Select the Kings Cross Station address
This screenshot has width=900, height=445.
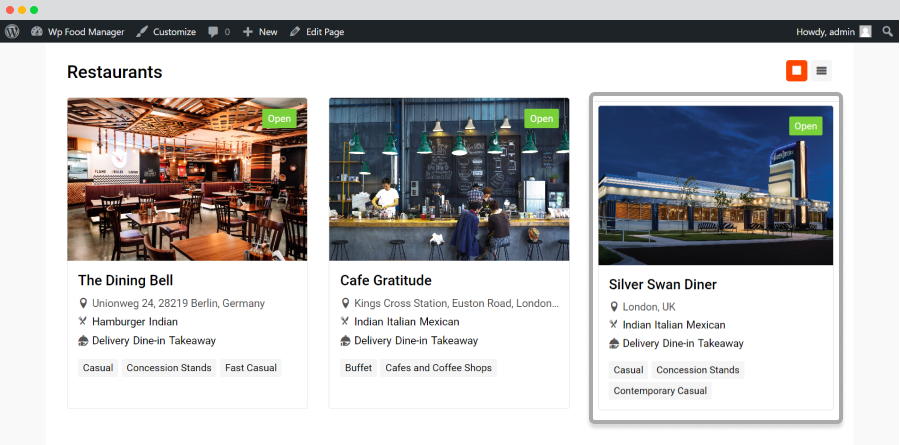pyautogui.click(x=456, y=303)
